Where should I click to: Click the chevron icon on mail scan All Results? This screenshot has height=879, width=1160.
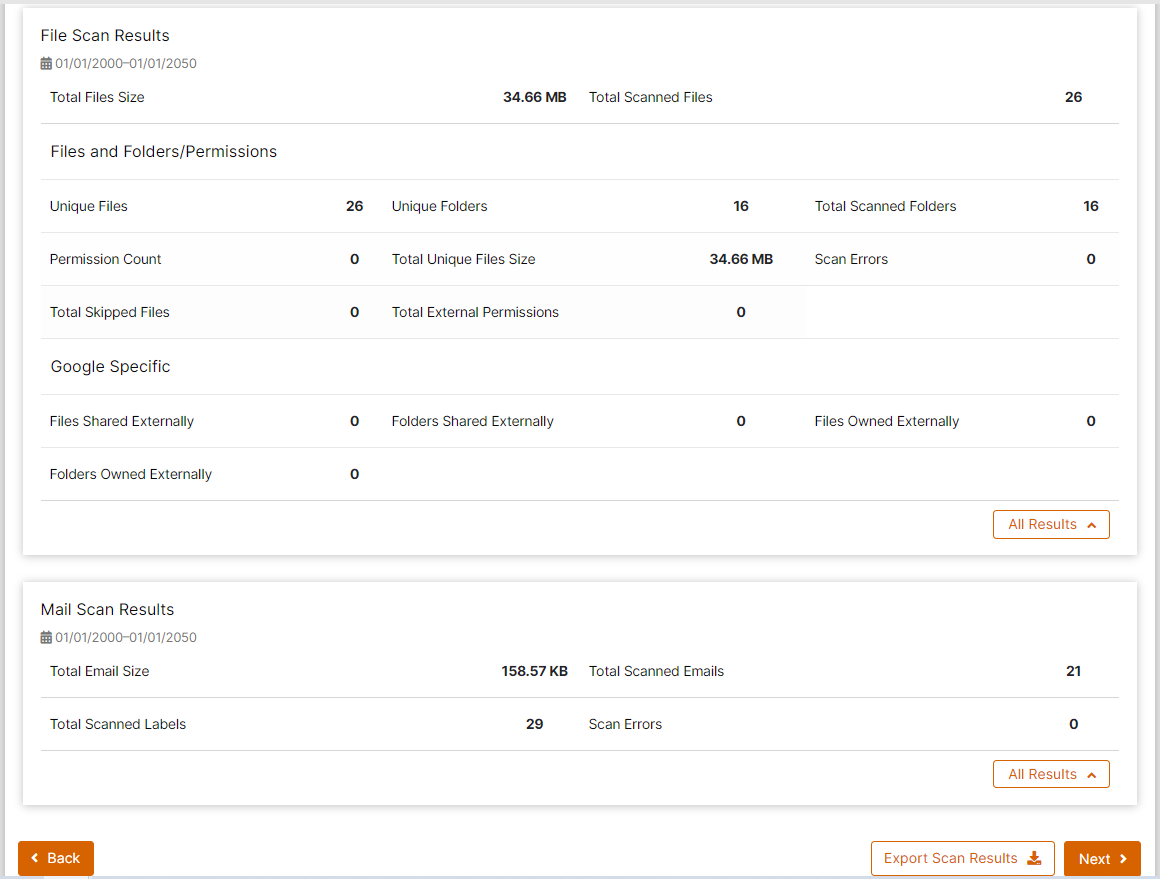coord(1091,773)
